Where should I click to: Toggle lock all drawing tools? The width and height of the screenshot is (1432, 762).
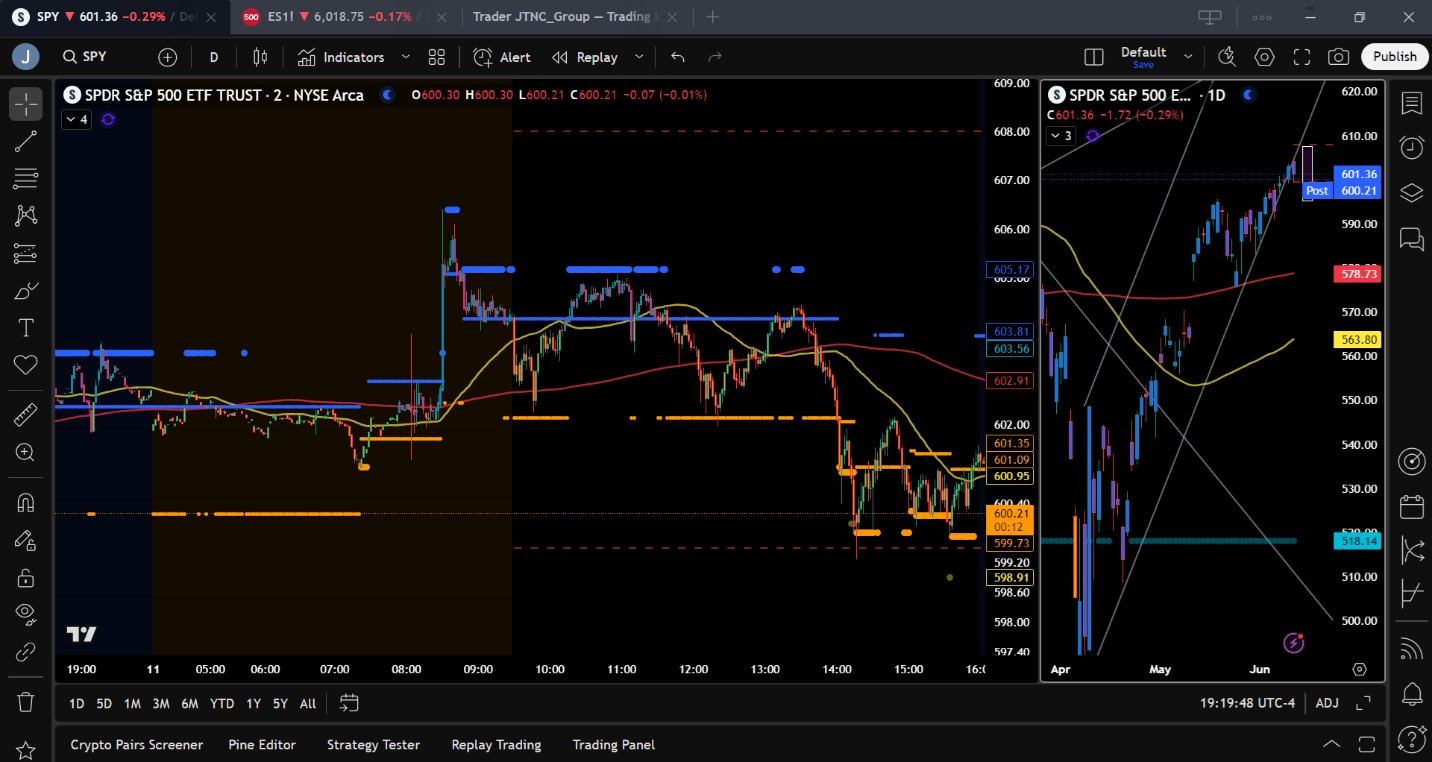(26, 578)
